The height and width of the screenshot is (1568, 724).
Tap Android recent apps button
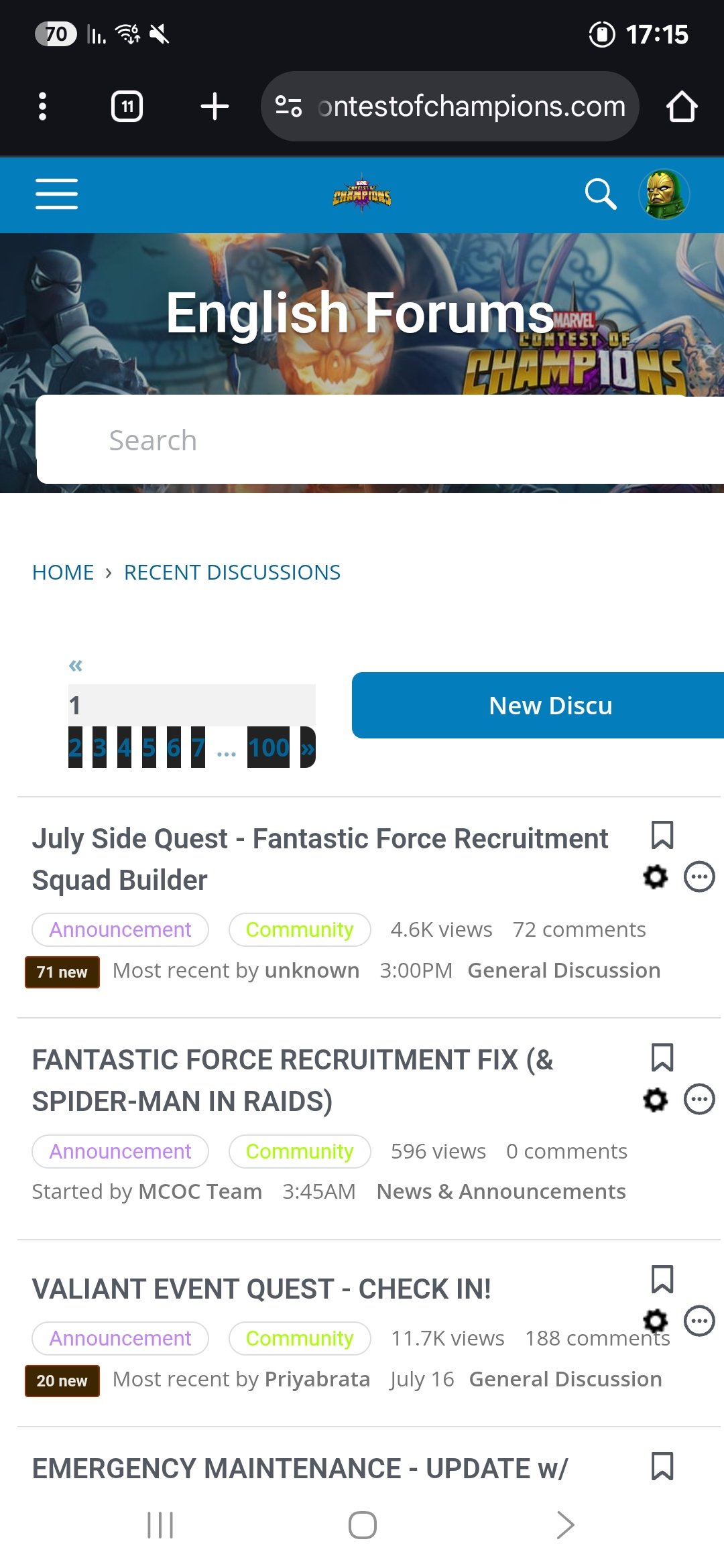pos(160,1525)
